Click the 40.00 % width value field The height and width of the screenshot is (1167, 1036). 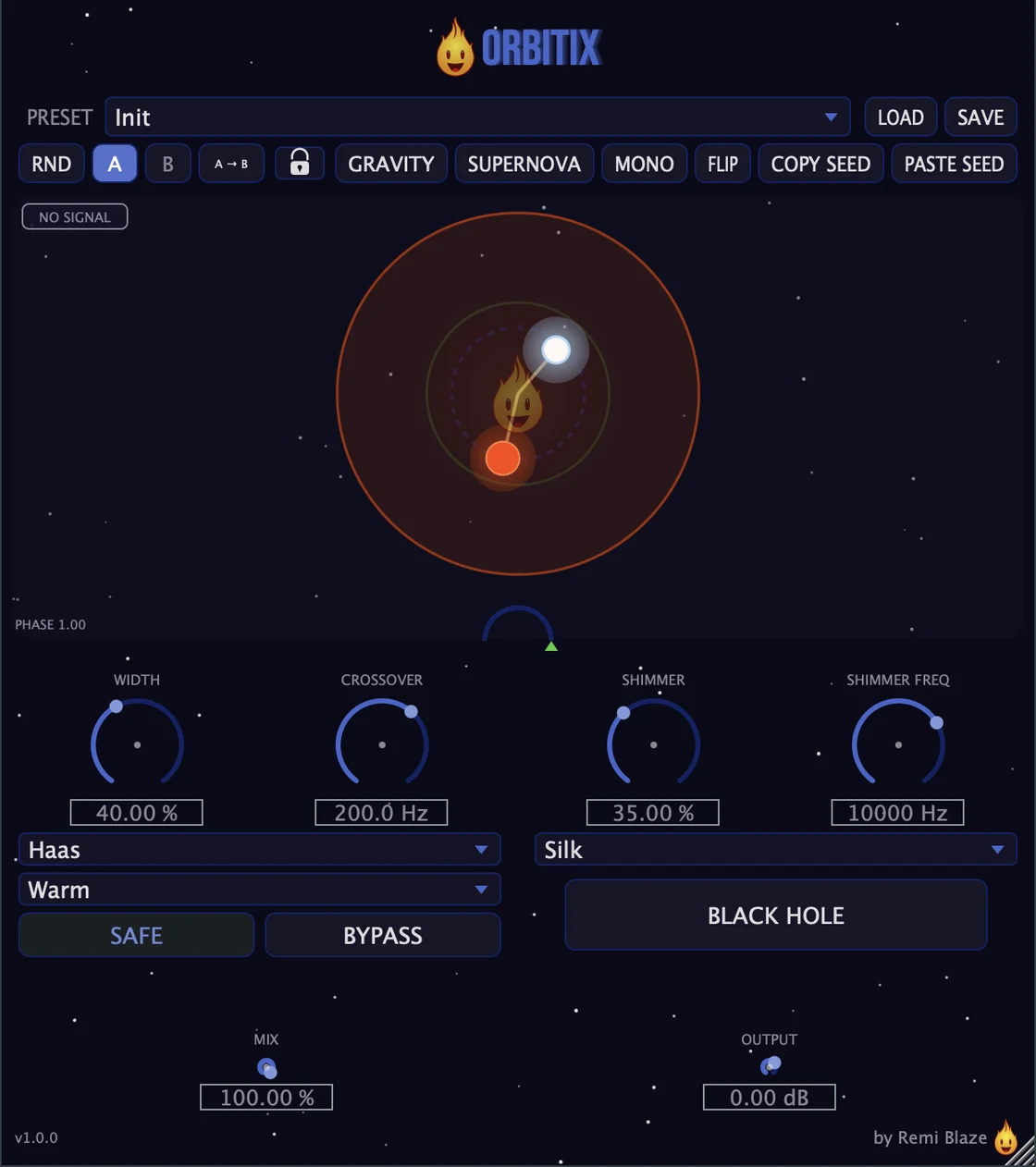tap(137, 813)
